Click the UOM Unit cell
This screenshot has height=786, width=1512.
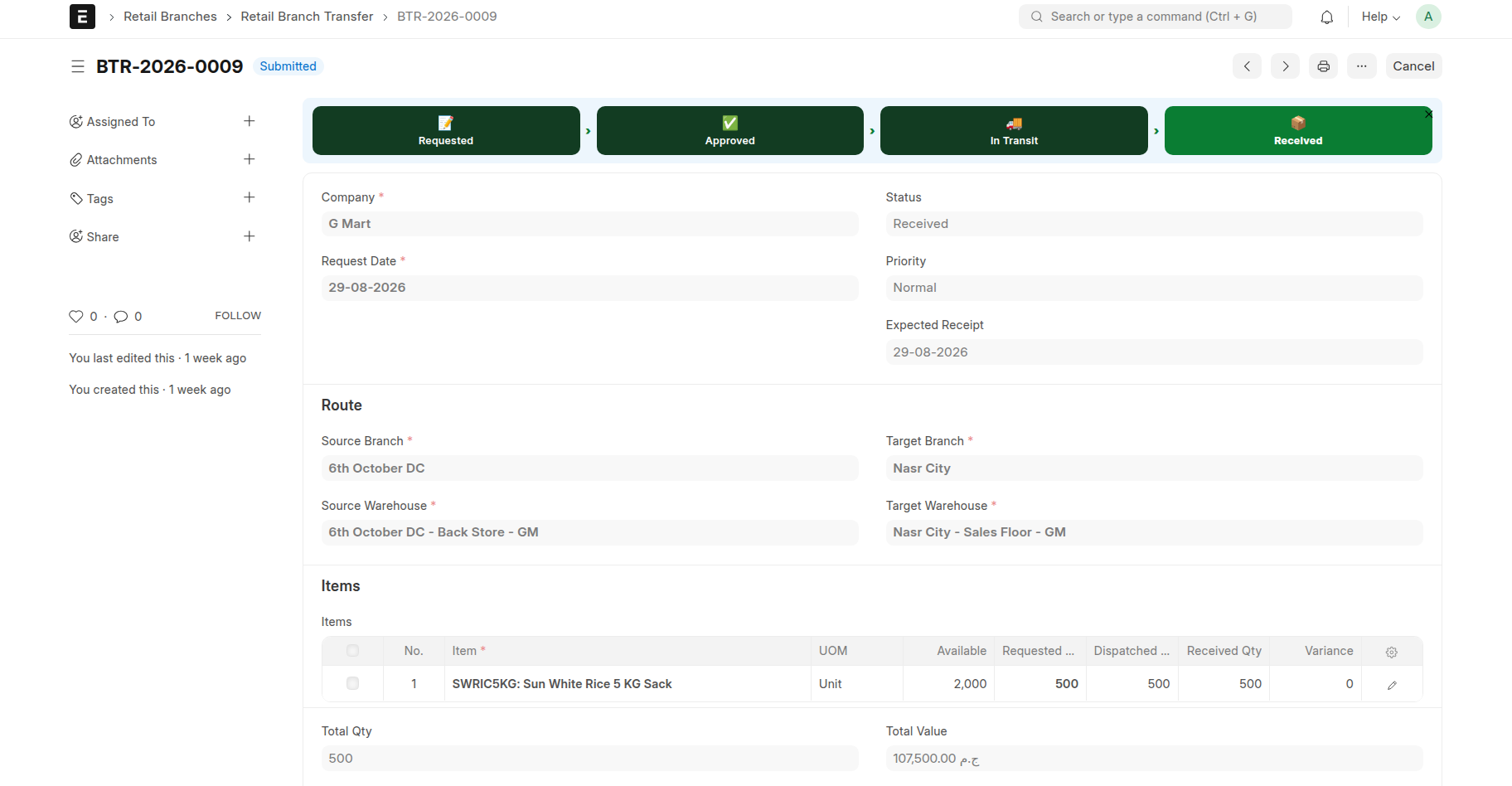(857, 684)
